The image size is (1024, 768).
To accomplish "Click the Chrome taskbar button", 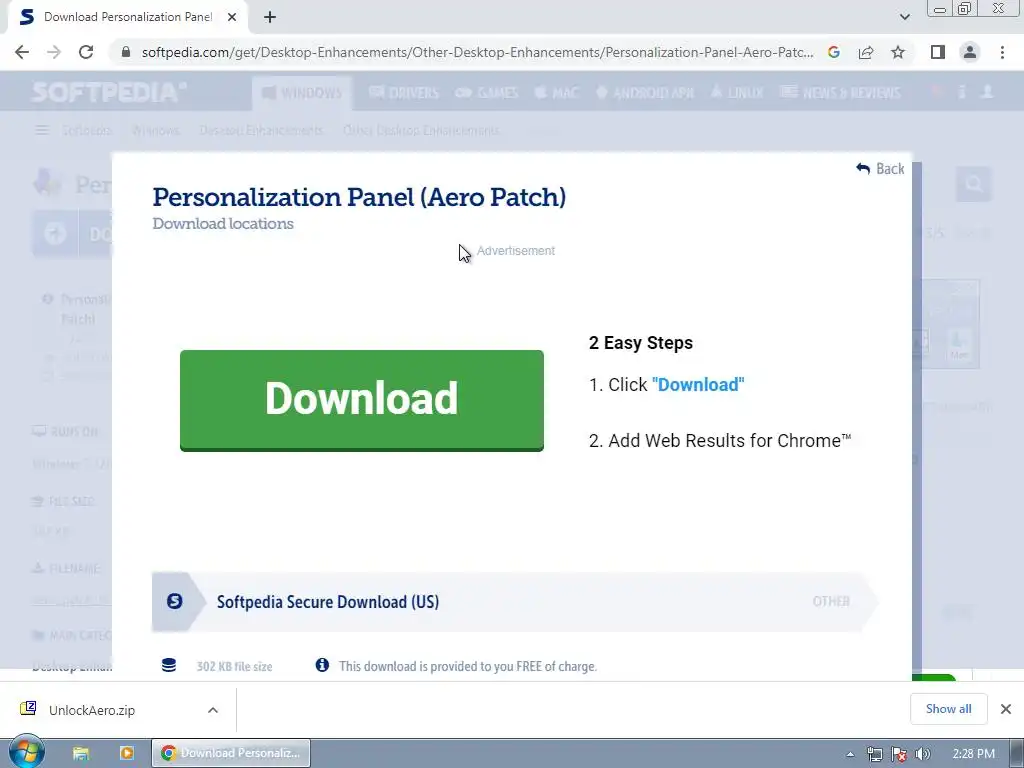I will (231, 753).
